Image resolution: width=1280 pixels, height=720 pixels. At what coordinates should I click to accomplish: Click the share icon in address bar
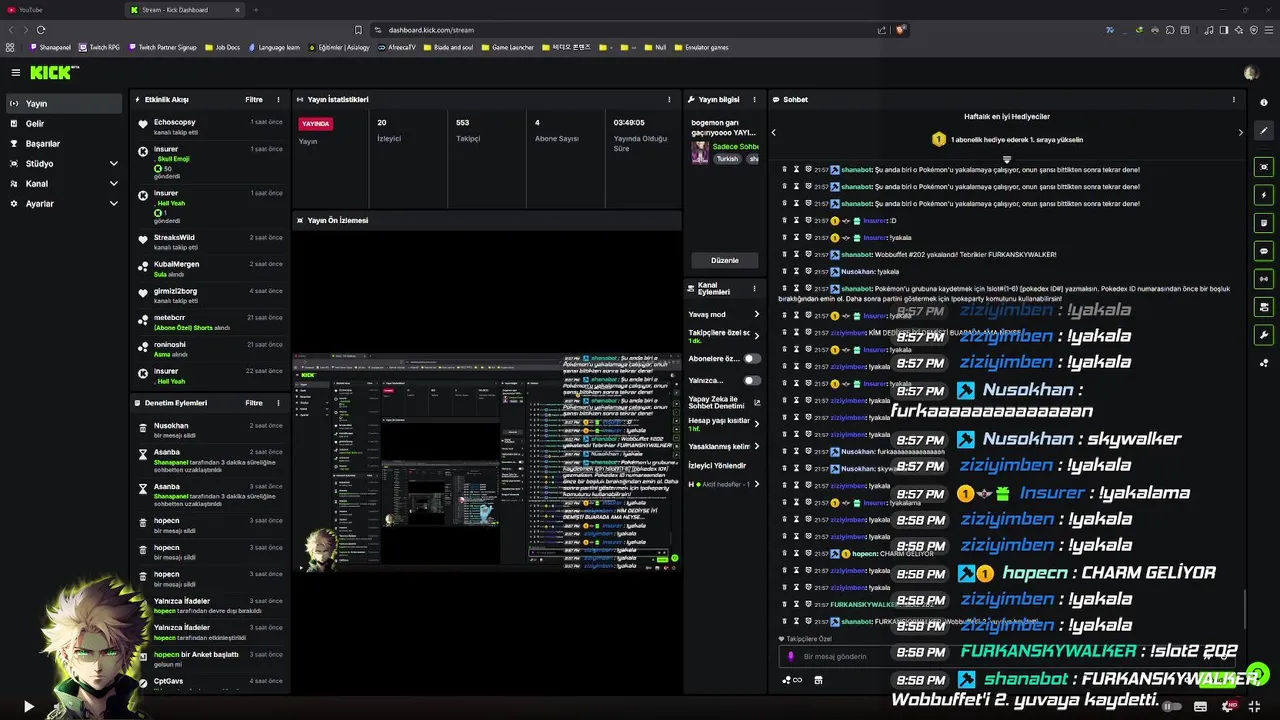pos(881,30)
